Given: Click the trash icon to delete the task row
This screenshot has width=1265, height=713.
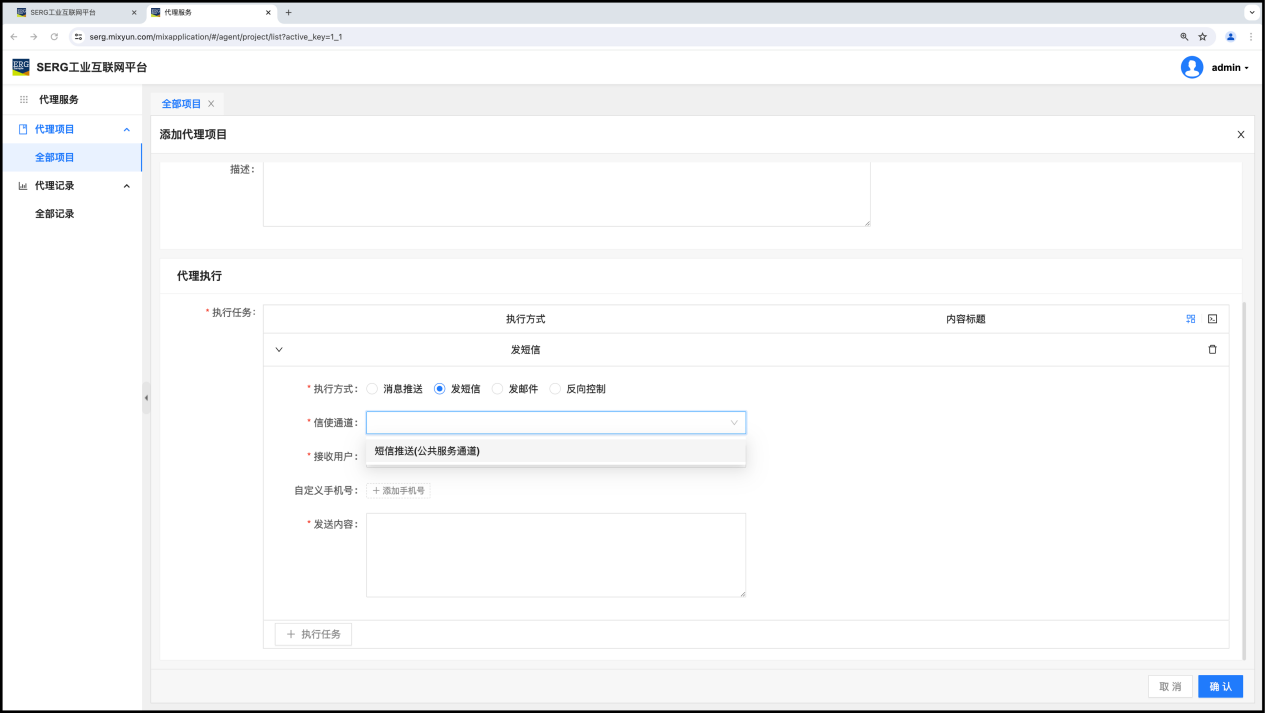Looking at the screenshot, I should click(1212, 350).
